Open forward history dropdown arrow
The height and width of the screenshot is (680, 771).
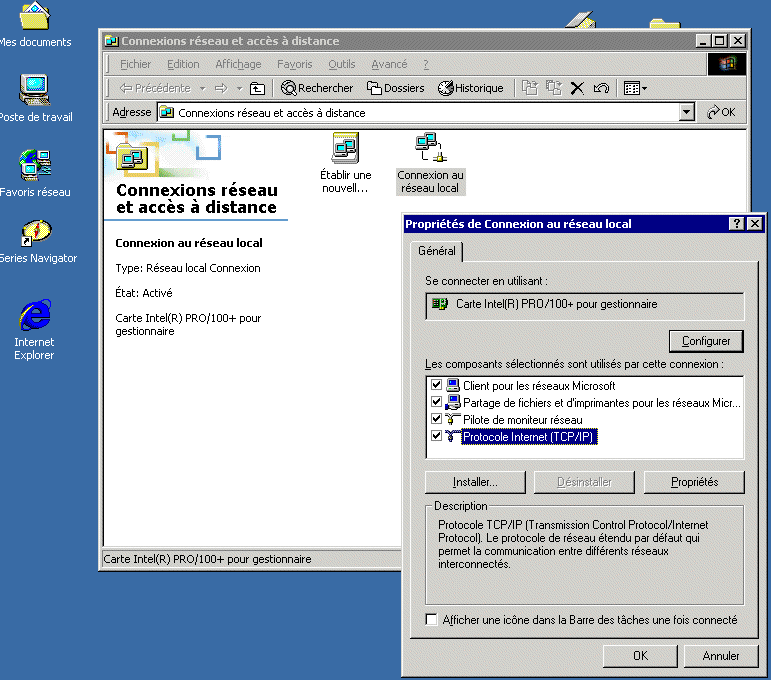(239, 89)
